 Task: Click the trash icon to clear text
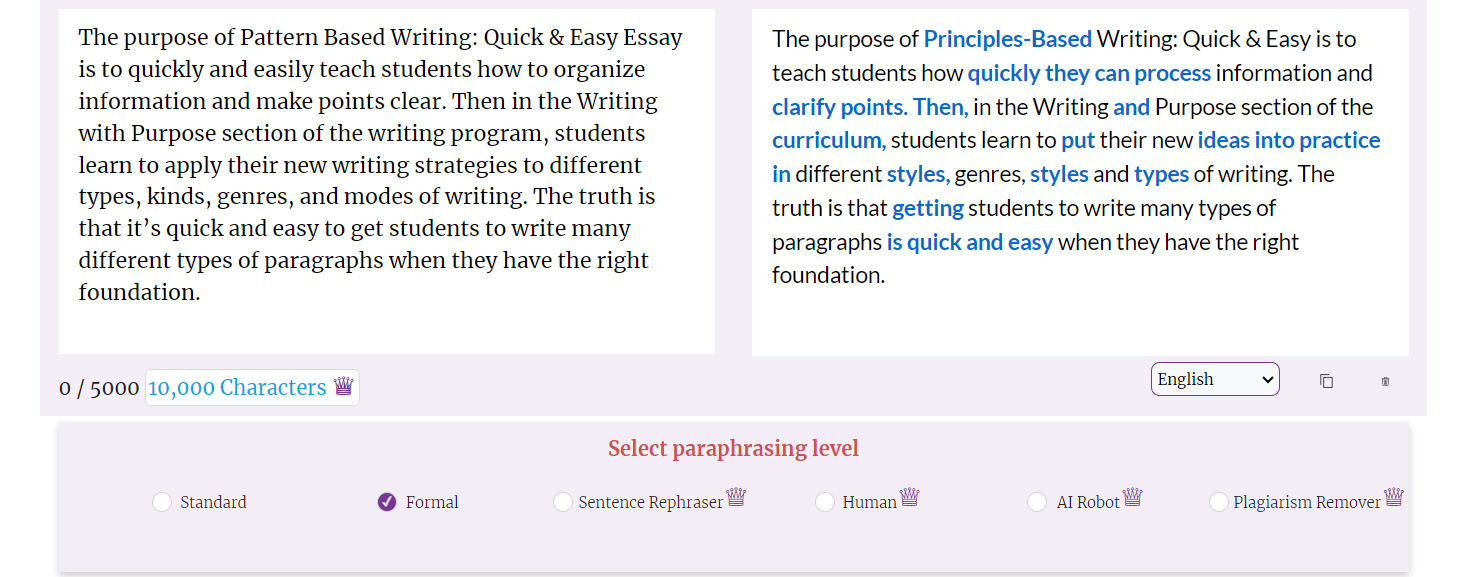(1385, 381)
